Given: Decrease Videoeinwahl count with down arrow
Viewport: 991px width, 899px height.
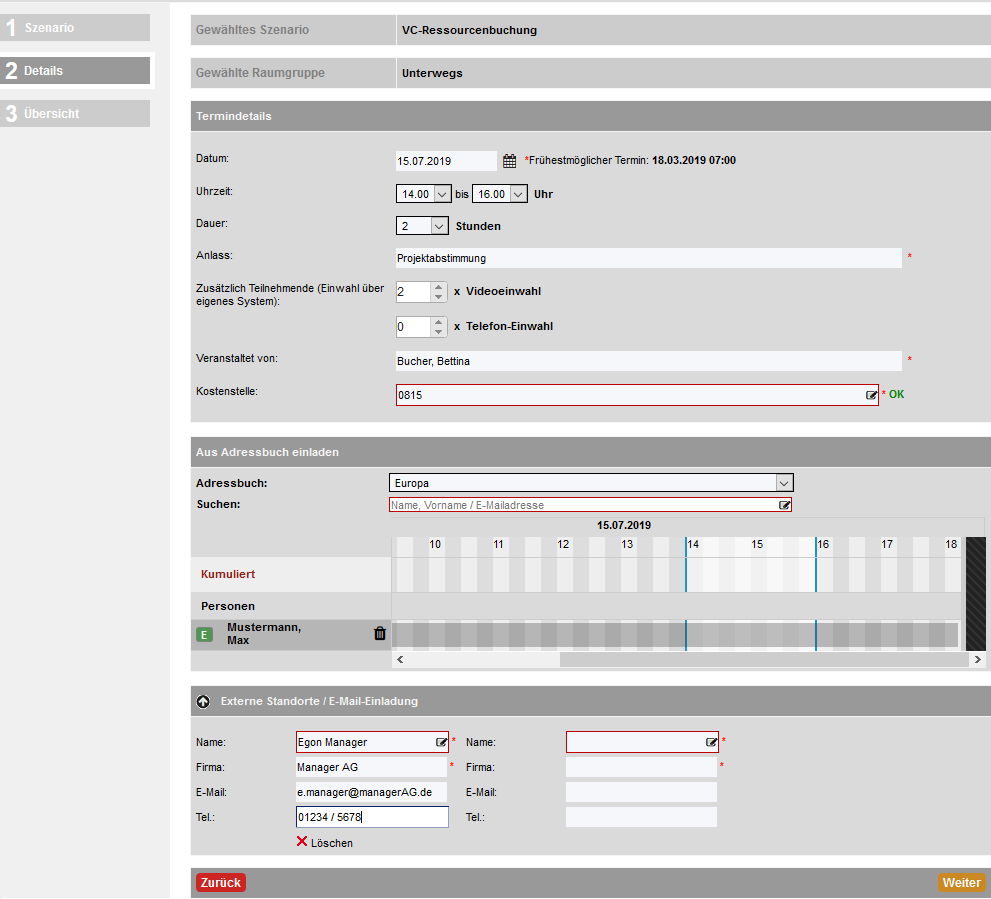Looking at the screenshot, I should (x=439, y=297).
